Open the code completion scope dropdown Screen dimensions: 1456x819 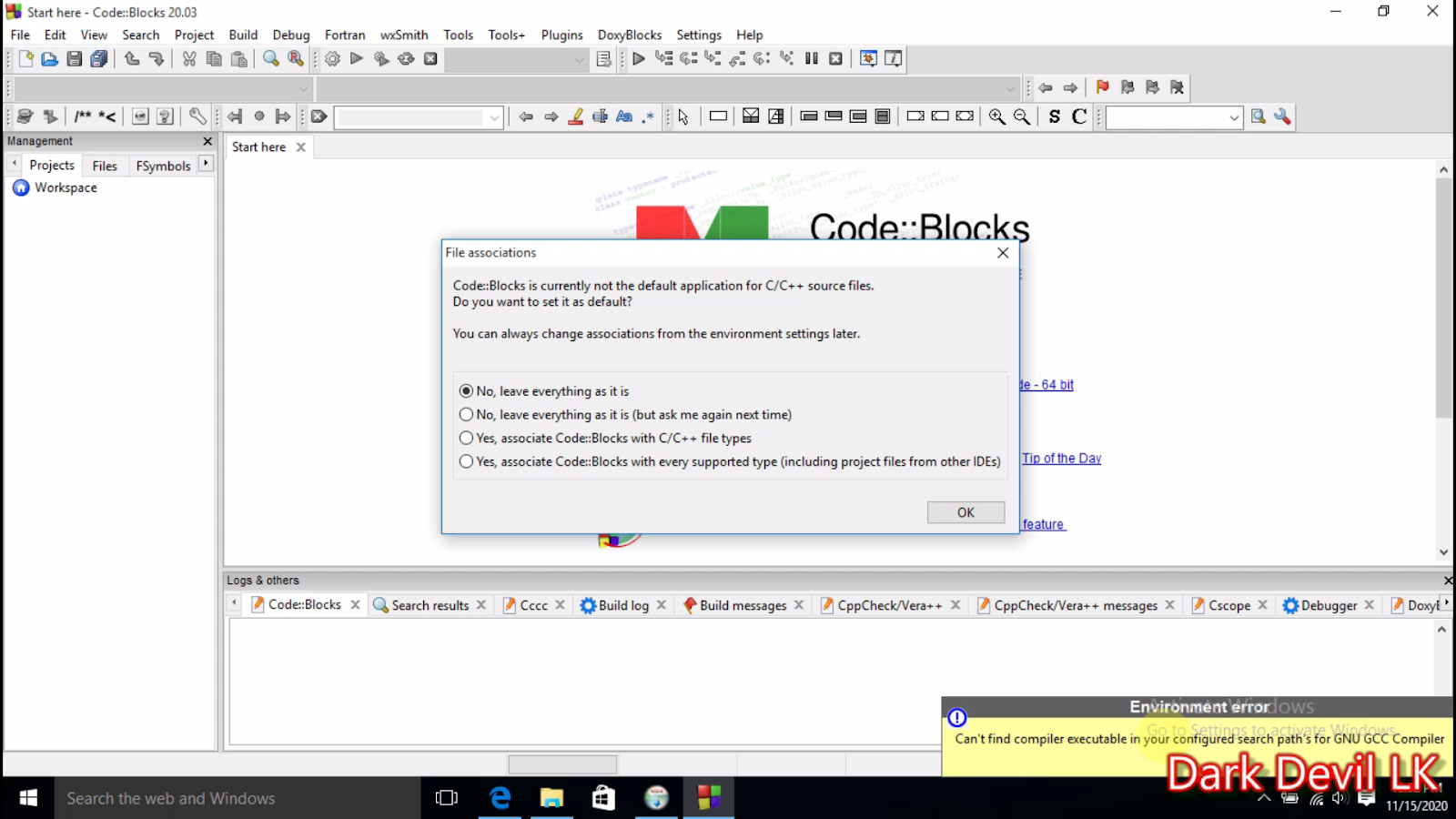303,88
